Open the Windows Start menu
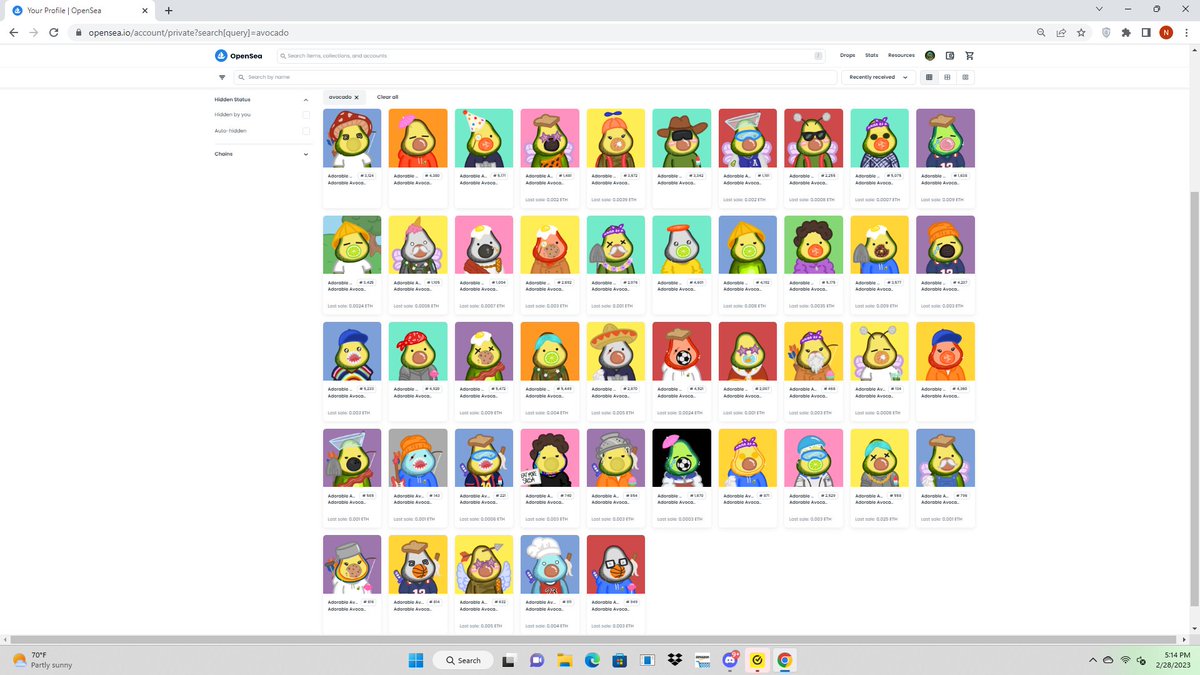This screenshot has height=675, width=1200. [416, 660]
